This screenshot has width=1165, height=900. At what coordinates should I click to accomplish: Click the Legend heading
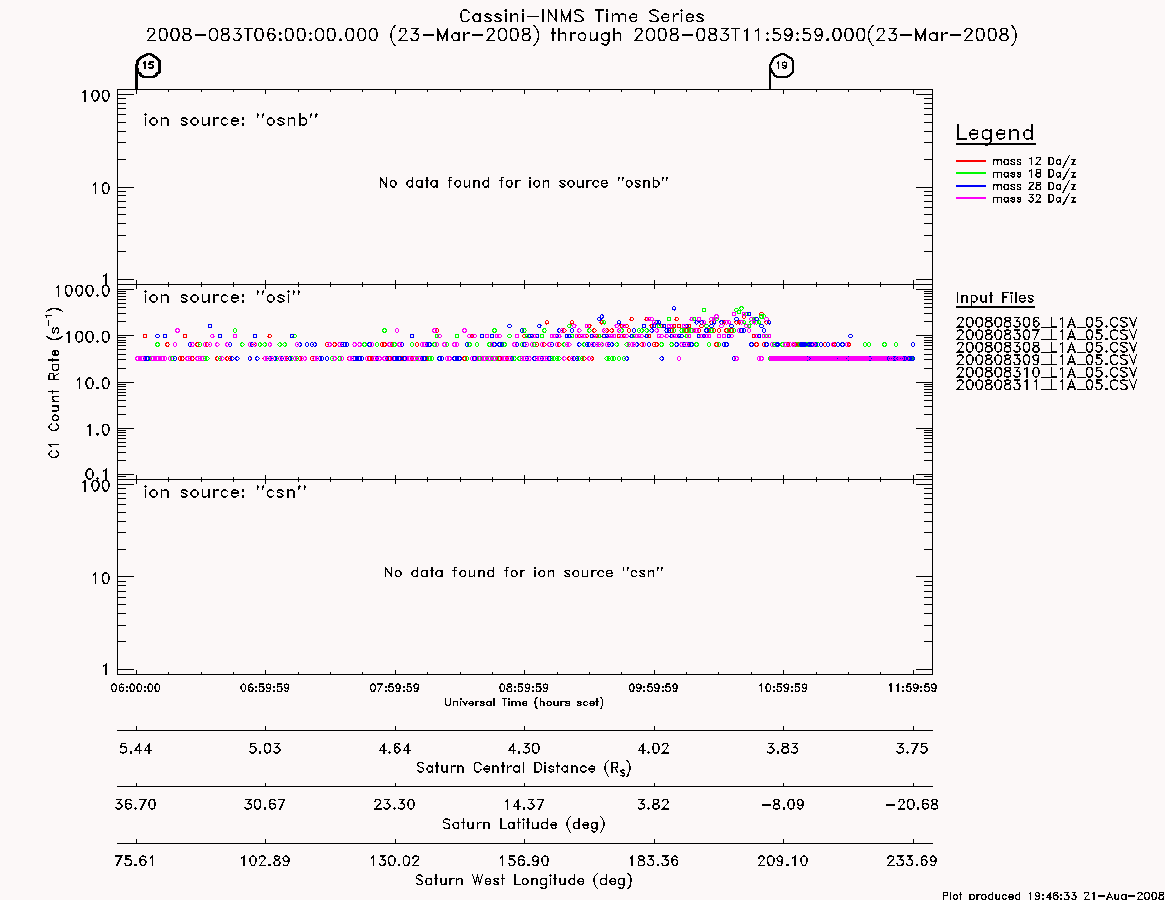pyautogui.click(x=995, y=133)
